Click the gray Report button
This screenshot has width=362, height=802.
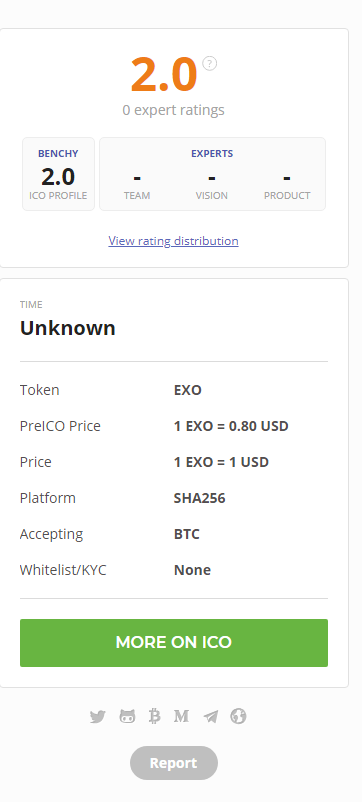(174, 763)
